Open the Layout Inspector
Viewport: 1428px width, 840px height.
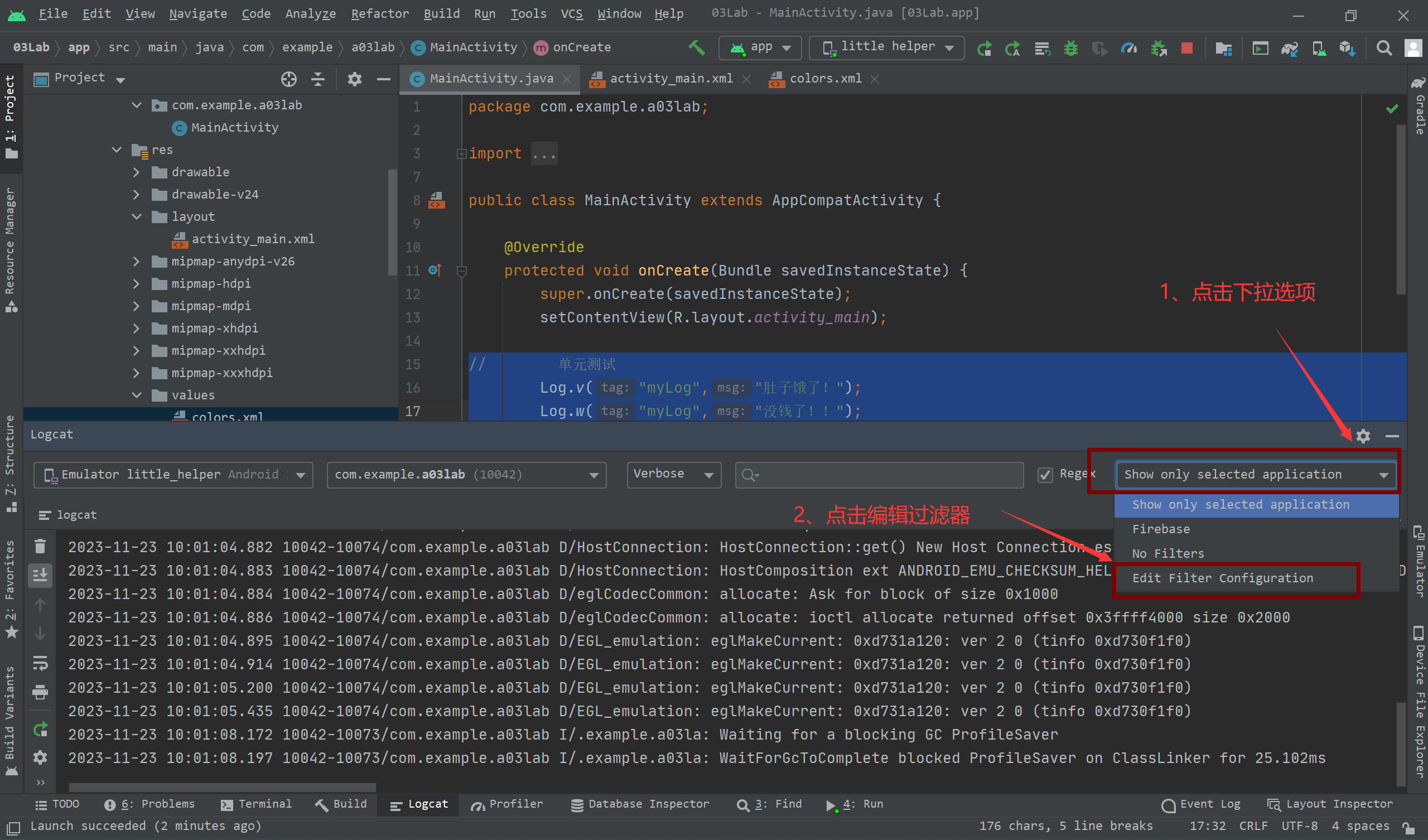pyautogui.click(x=1330, y=804)
